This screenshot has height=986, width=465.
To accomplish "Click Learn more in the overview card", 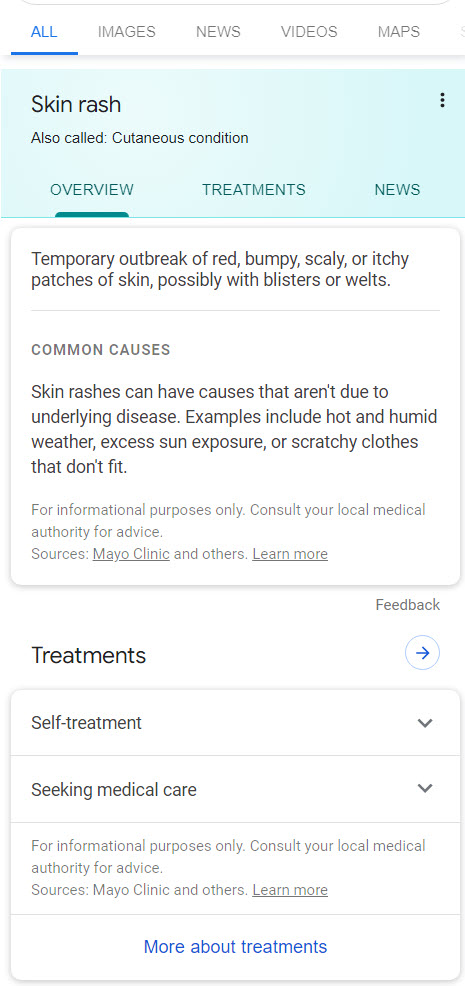I will coord(290,554).
